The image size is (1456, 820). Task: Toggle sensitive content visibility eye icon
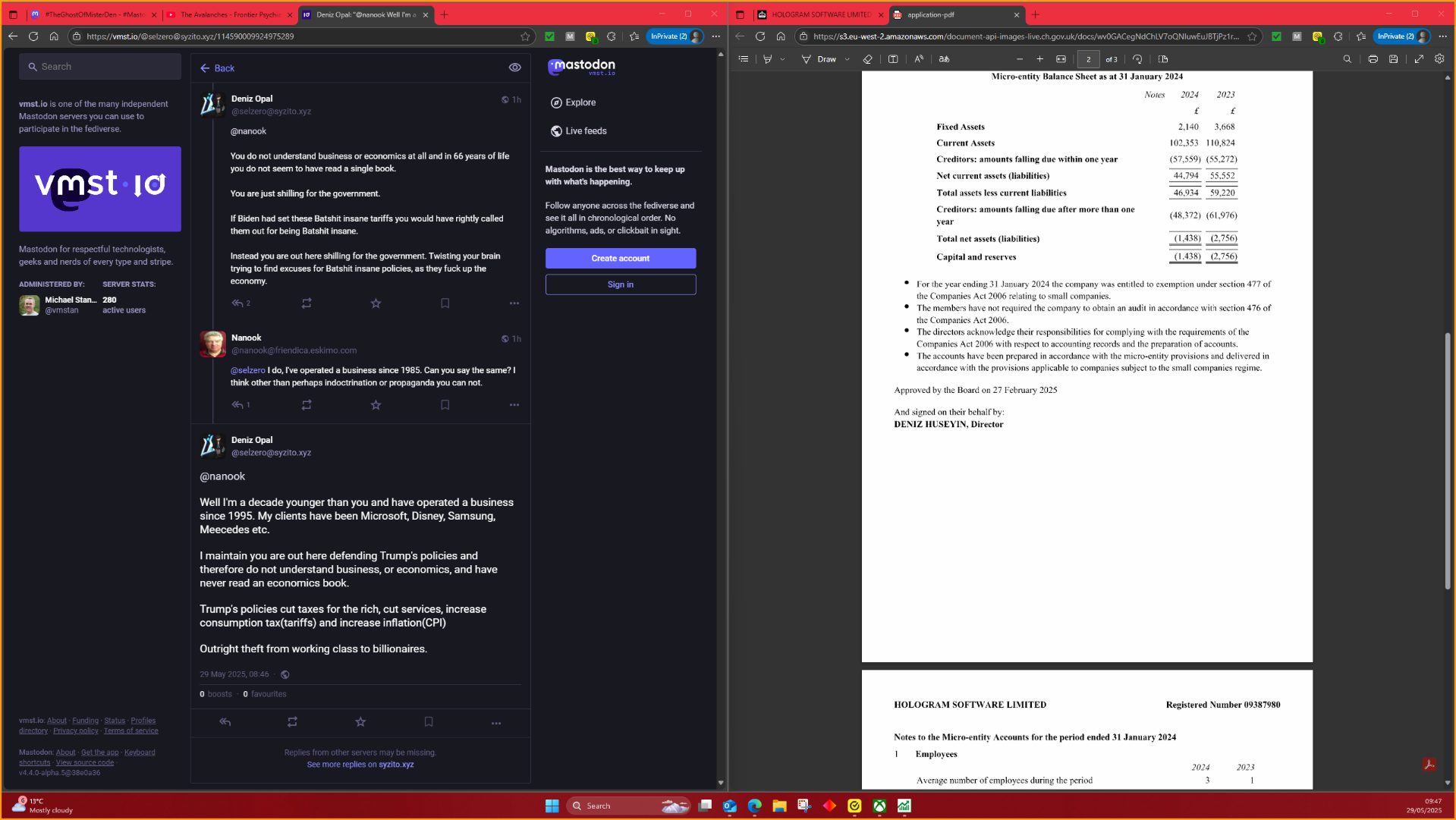click(x=515, y=68)
